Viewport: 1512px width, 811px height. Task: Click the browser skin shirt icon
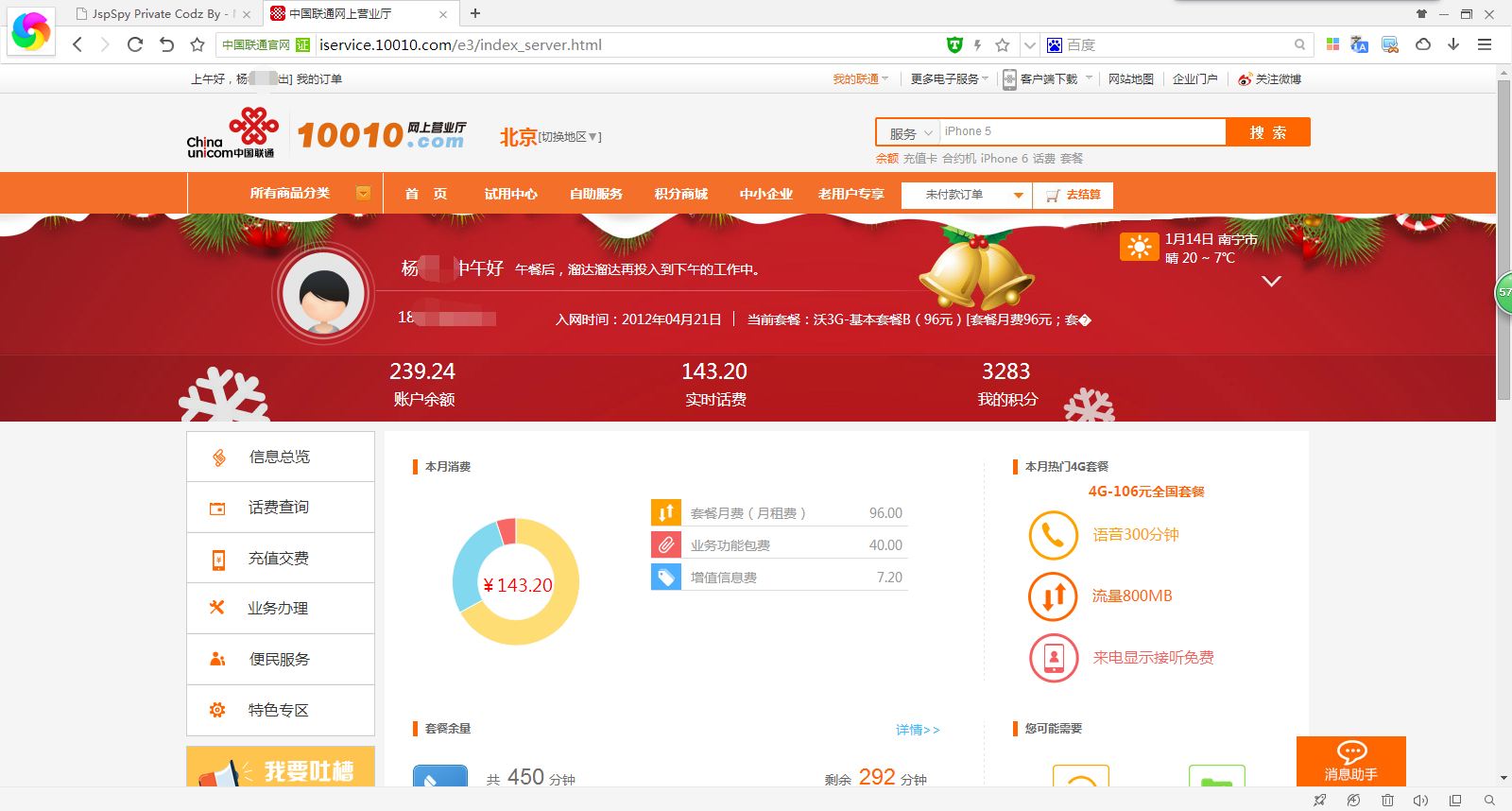point(1421,14)
